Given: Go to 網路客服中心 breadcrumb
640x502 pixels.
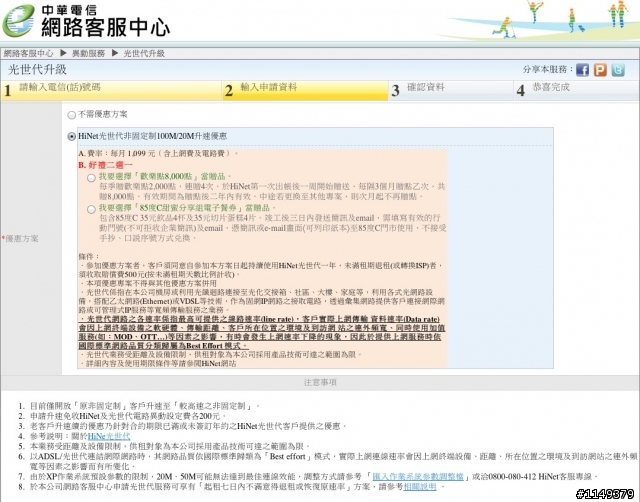Looking at the screenshot, I should coord(28,53).
